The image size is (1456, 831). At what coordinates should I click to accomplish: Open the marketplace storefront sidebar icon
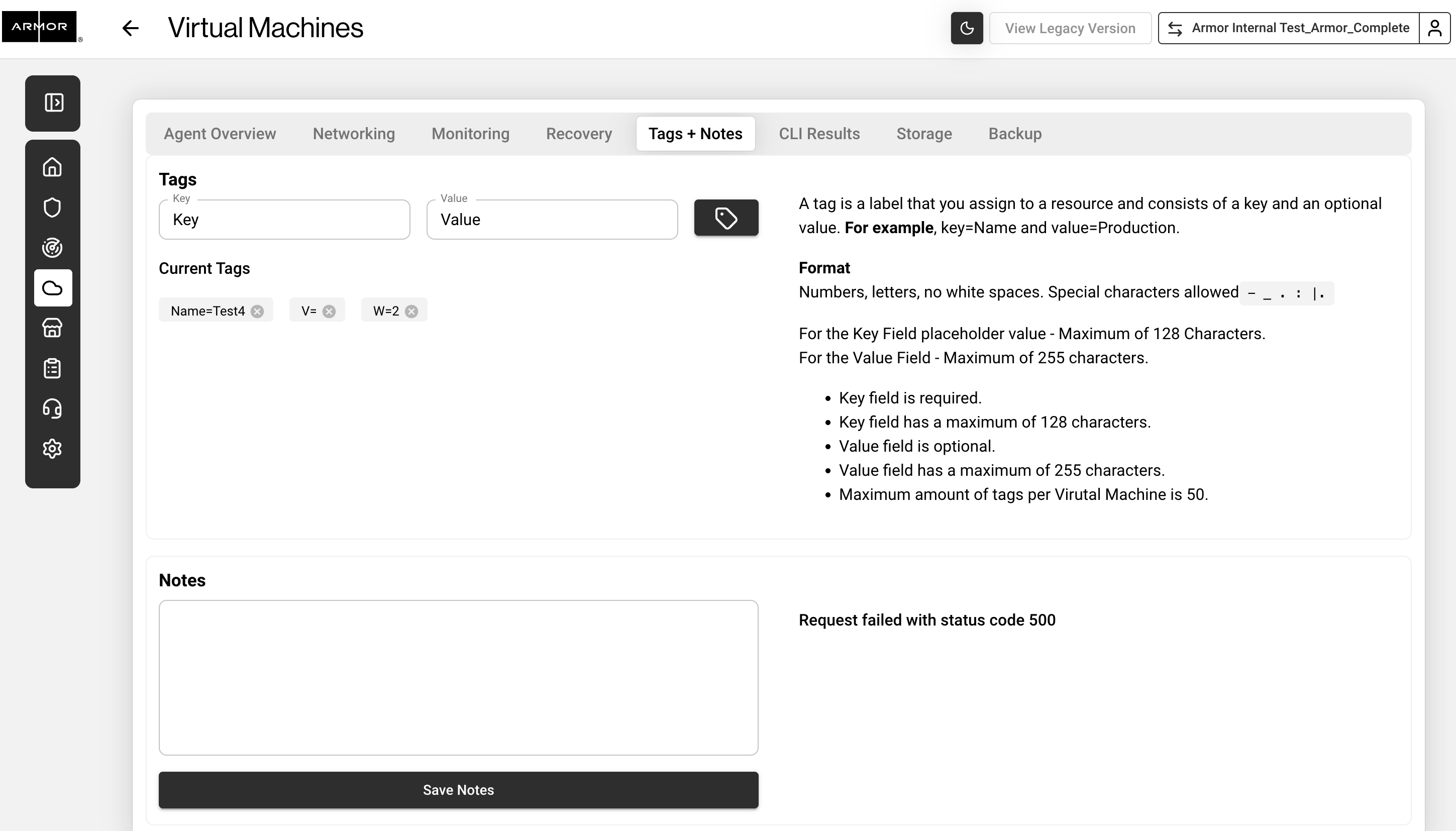(x=53, y=328)
